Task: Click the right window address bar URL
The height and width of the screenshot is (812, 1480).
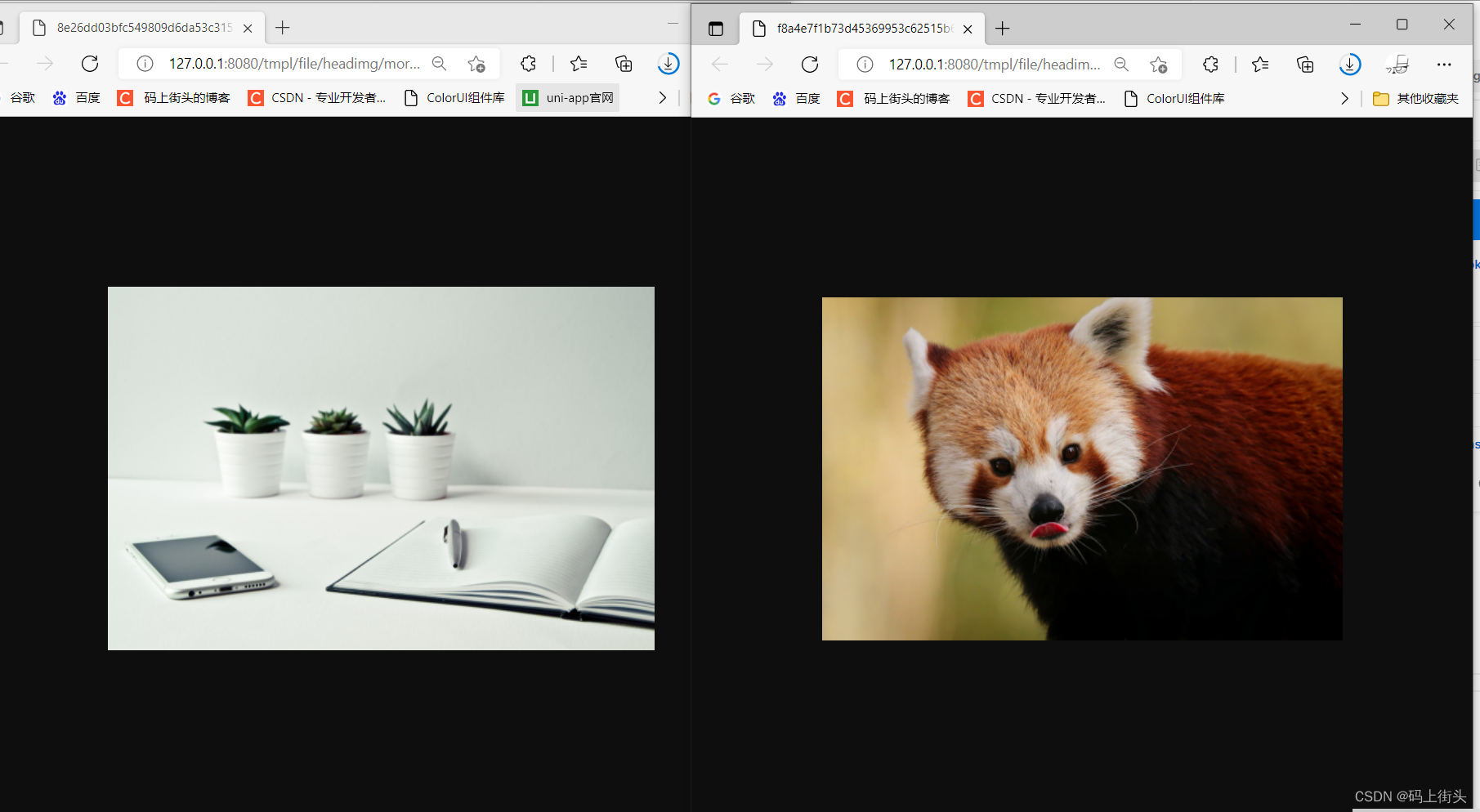Action: point(995,65)
